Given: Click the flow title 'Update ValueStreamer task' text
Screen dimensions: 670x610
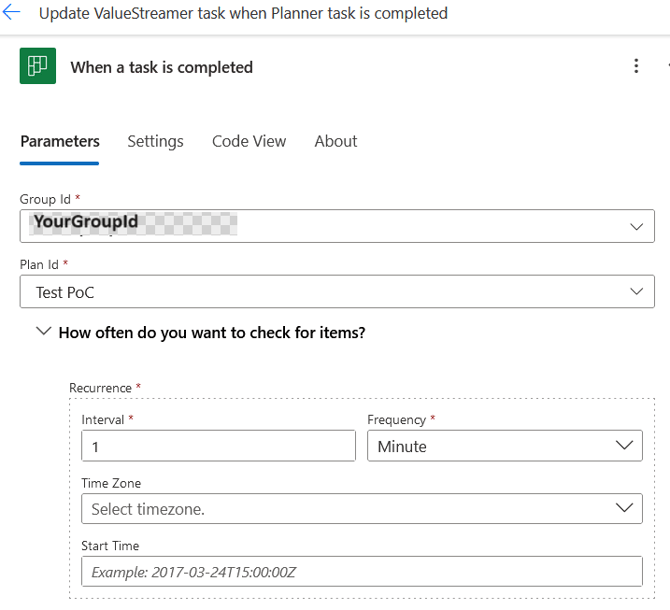Looking at the screenshot, I should click(243, 14).
